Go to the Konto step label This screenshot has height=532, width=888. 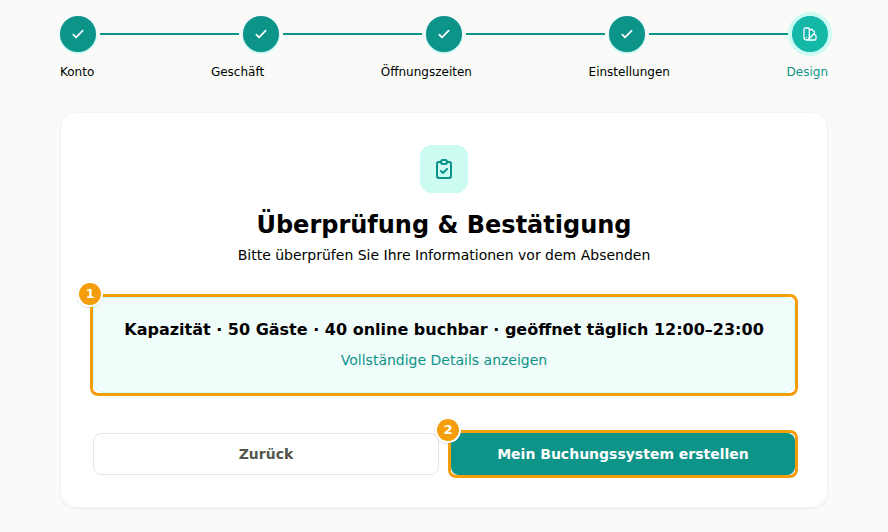tap(77, 72)
